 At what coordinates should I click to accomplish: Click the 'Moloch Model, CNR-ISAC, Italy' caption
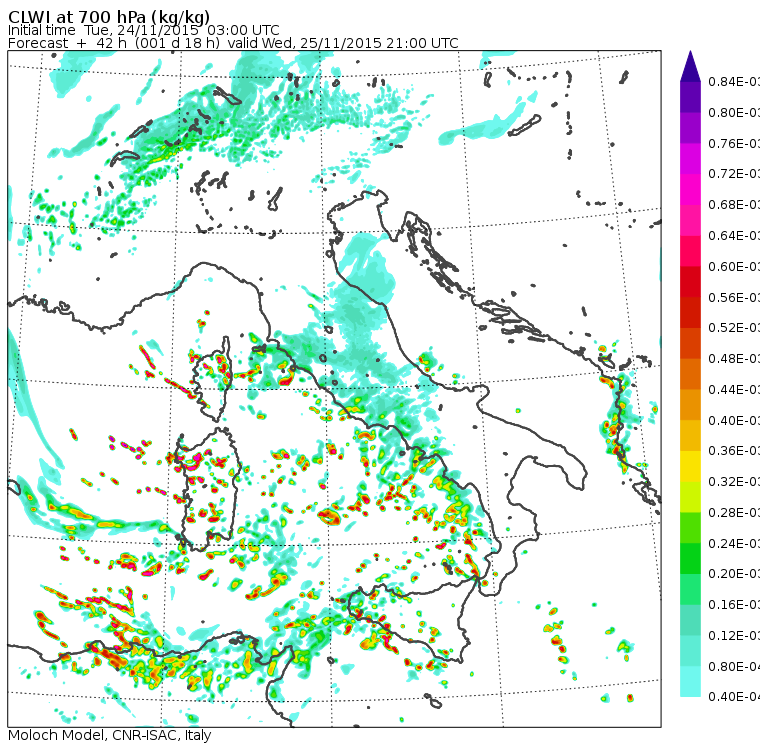[x=110, y=735]
